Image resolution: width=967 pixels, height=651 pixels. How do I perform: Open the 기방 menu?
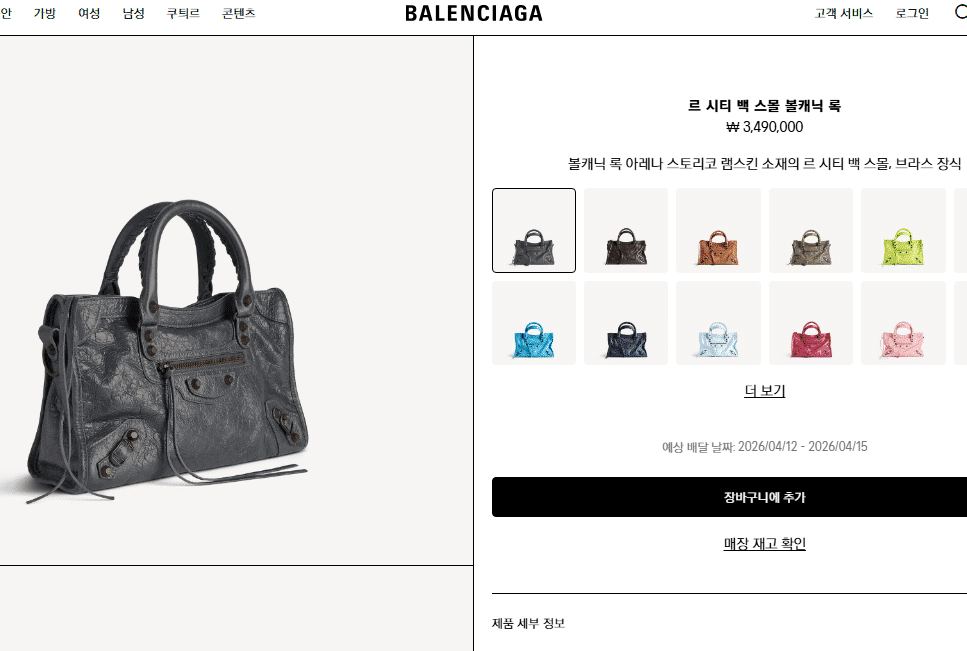[x=45, y=14]
